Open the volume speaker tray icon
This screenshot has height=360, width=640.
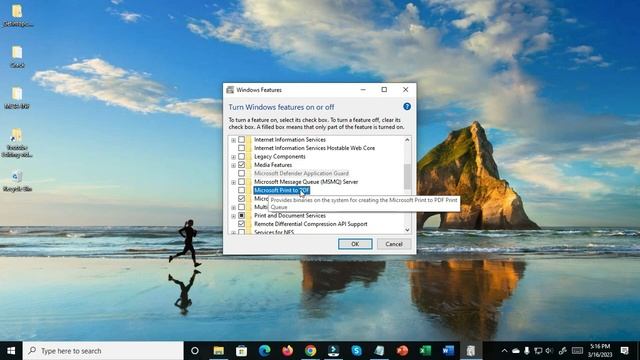(549, 351)
